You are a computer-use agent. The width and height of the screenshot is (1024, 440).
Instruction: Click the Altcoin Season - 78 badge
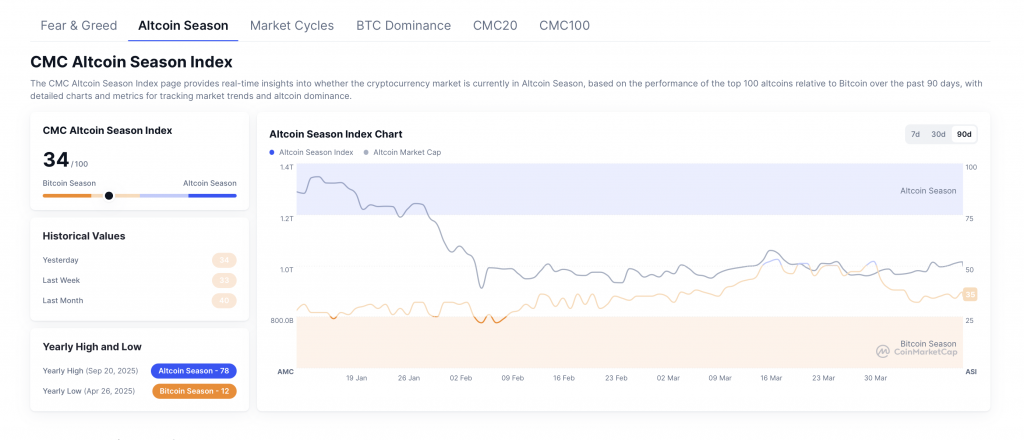pyautogui.click(x=194, y=371)
